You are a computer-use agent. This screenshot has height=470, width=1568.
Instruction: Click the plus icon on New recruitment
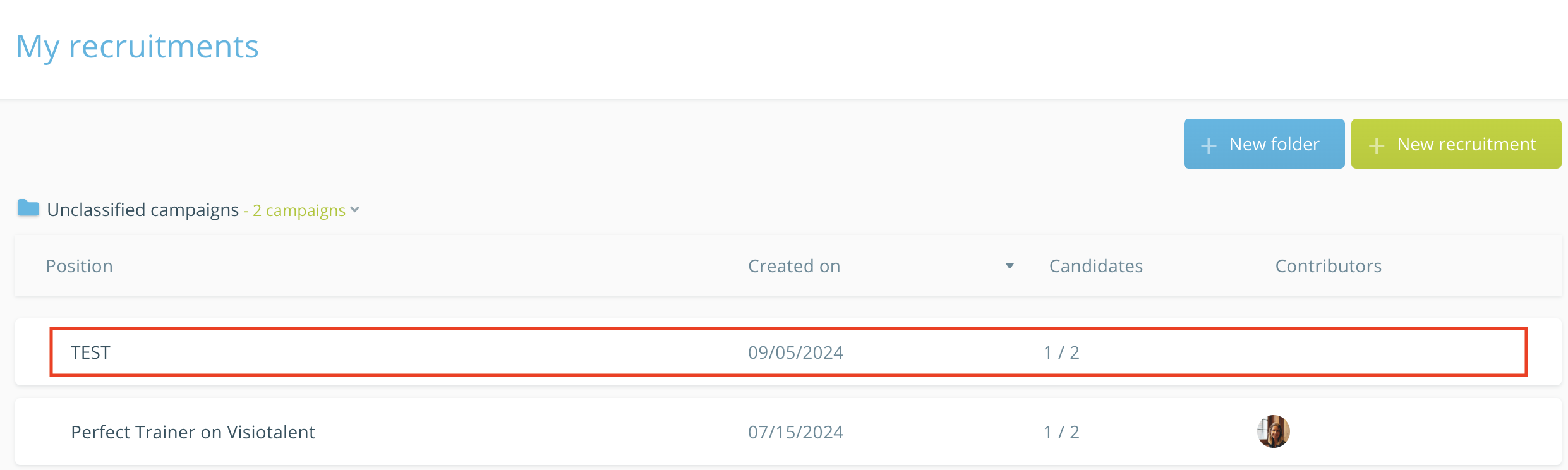point(1377,146)
